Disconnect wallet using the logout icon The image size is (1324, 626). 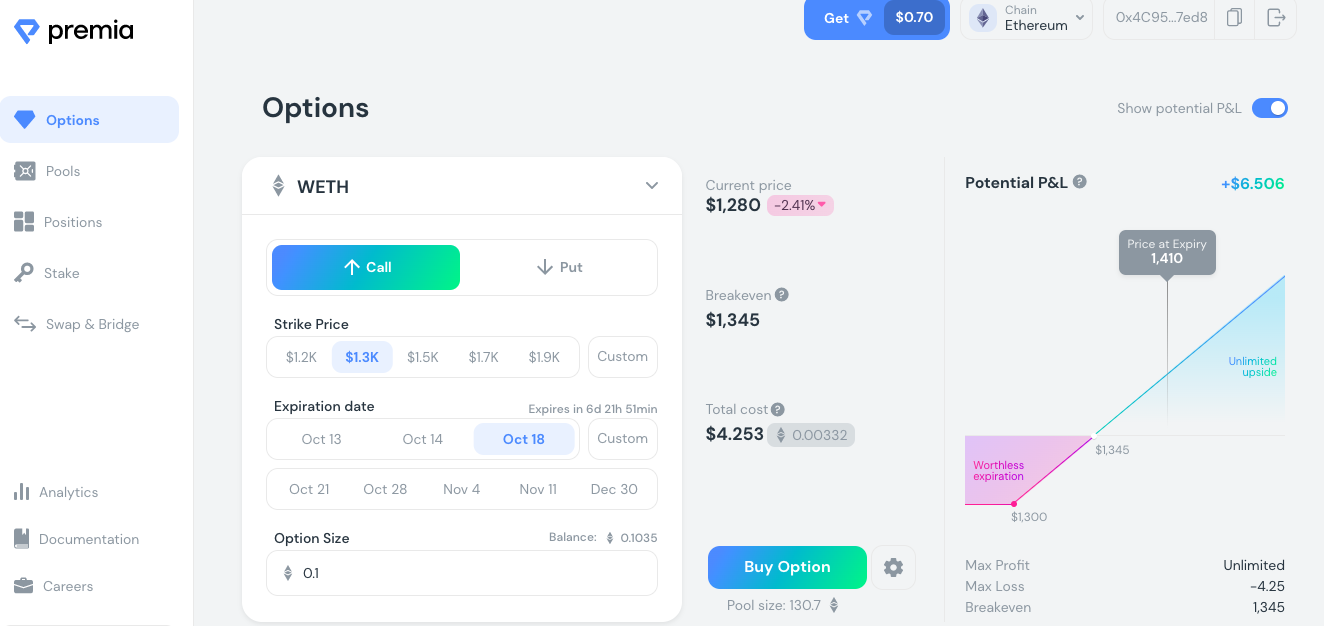(1275, 17)
